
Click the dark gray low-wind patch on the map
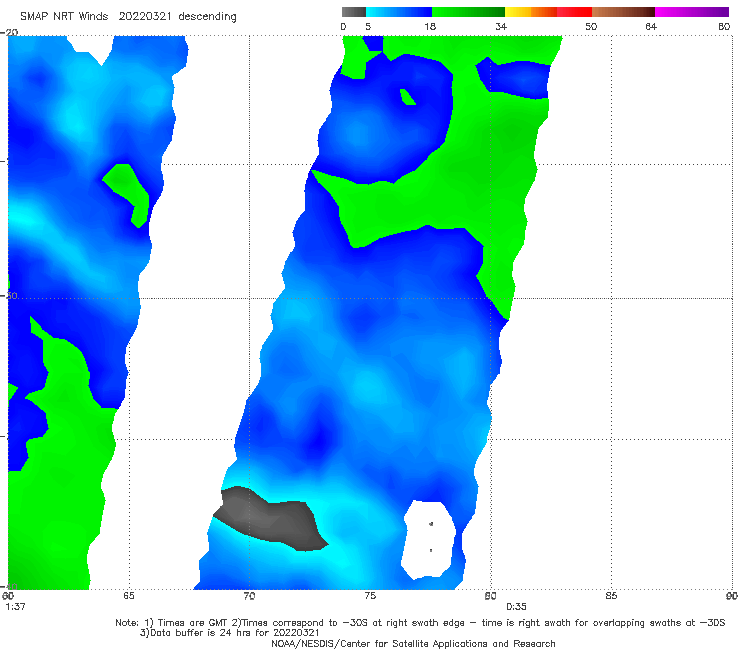click(x=271, y=519)
